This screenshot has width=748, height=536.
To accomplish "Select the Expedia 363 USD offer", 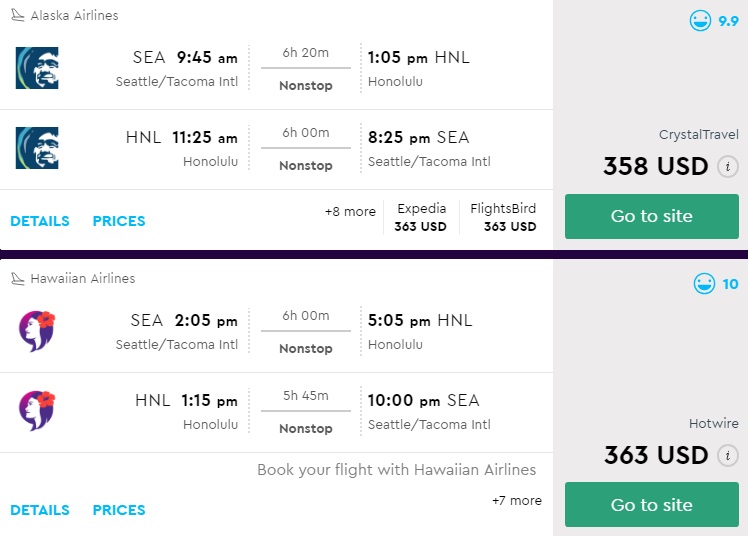I will (x=421, y=217).
